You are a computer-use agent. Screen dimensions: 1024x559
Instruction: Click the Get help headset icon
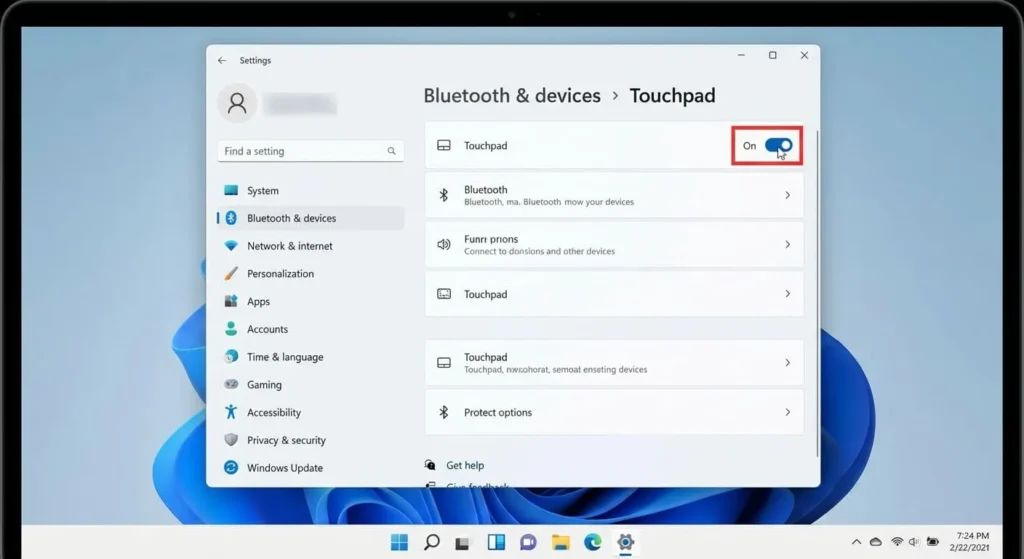coord(430,465)
